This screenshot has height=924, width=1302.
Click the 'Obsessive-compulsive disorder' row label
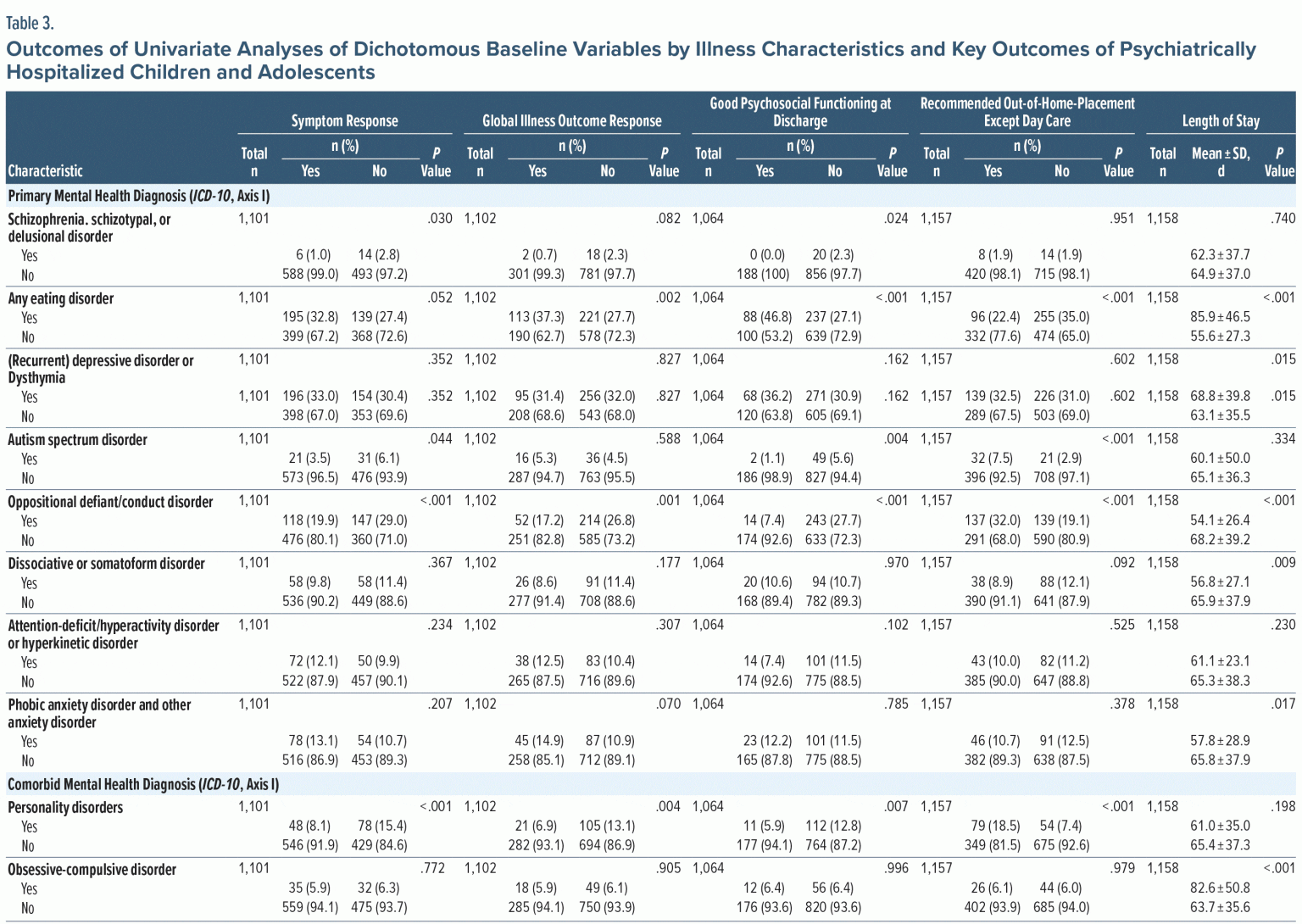[x=92, y=870]
